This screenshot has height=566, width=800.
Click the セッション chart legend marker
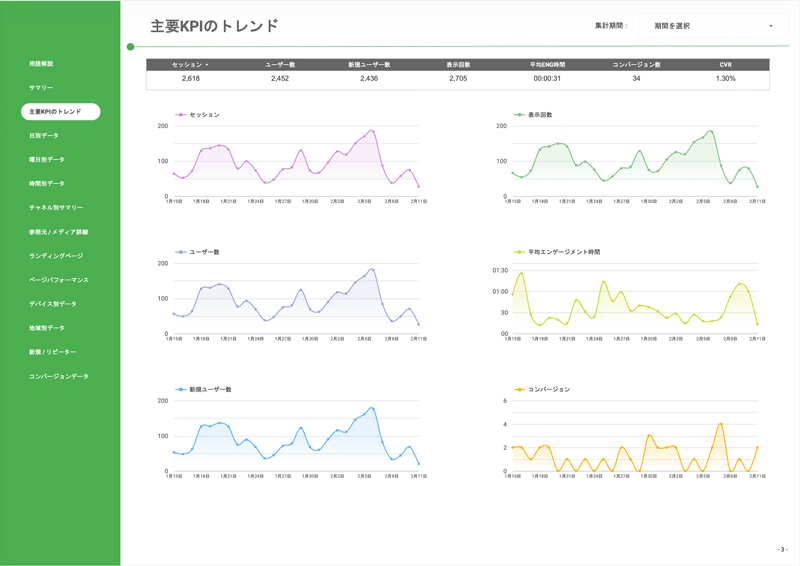(181, 115)
